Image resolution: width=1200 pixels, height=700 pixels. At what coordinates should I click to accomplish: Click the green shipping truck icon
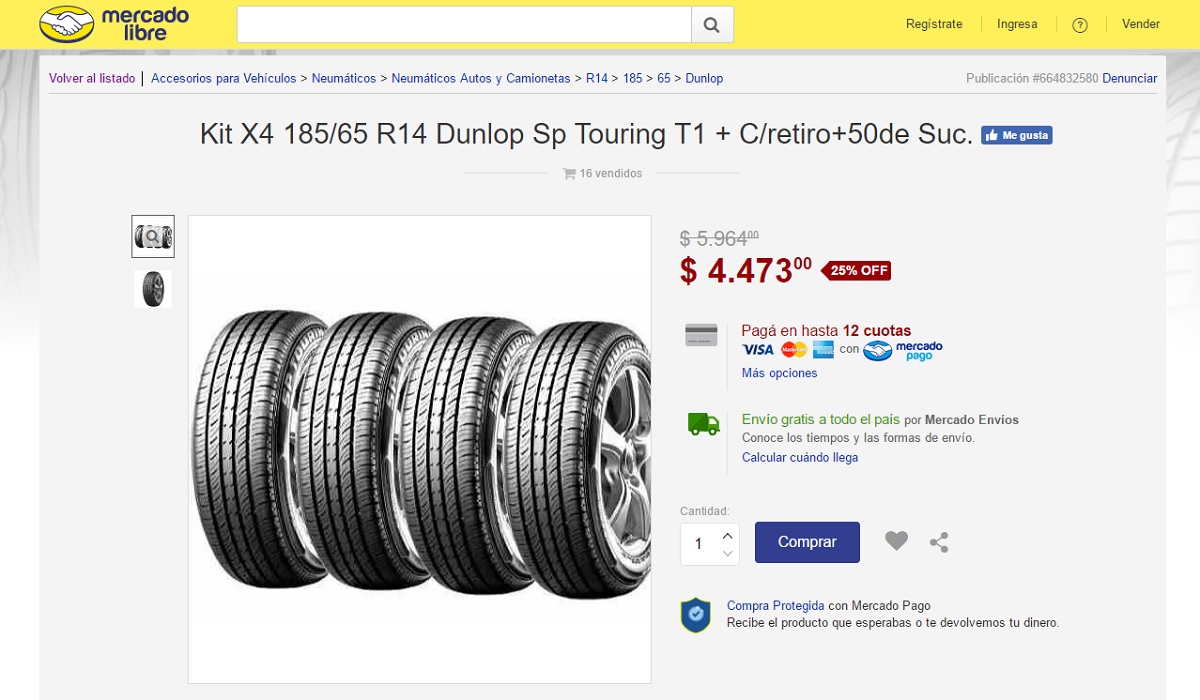(703, 424)
